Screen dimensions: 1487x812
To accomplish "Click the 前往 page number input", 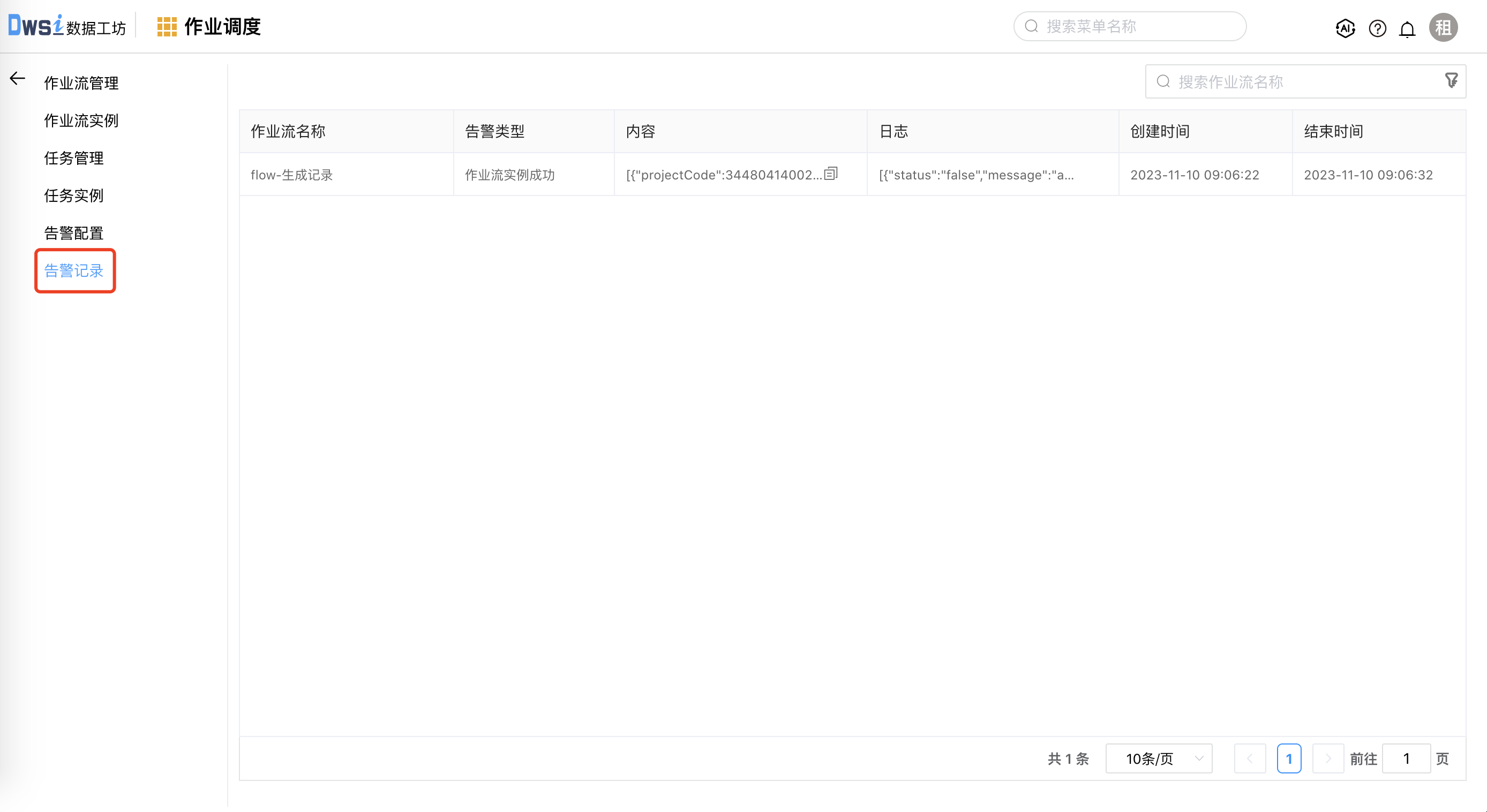I will tap(1407, 758).
